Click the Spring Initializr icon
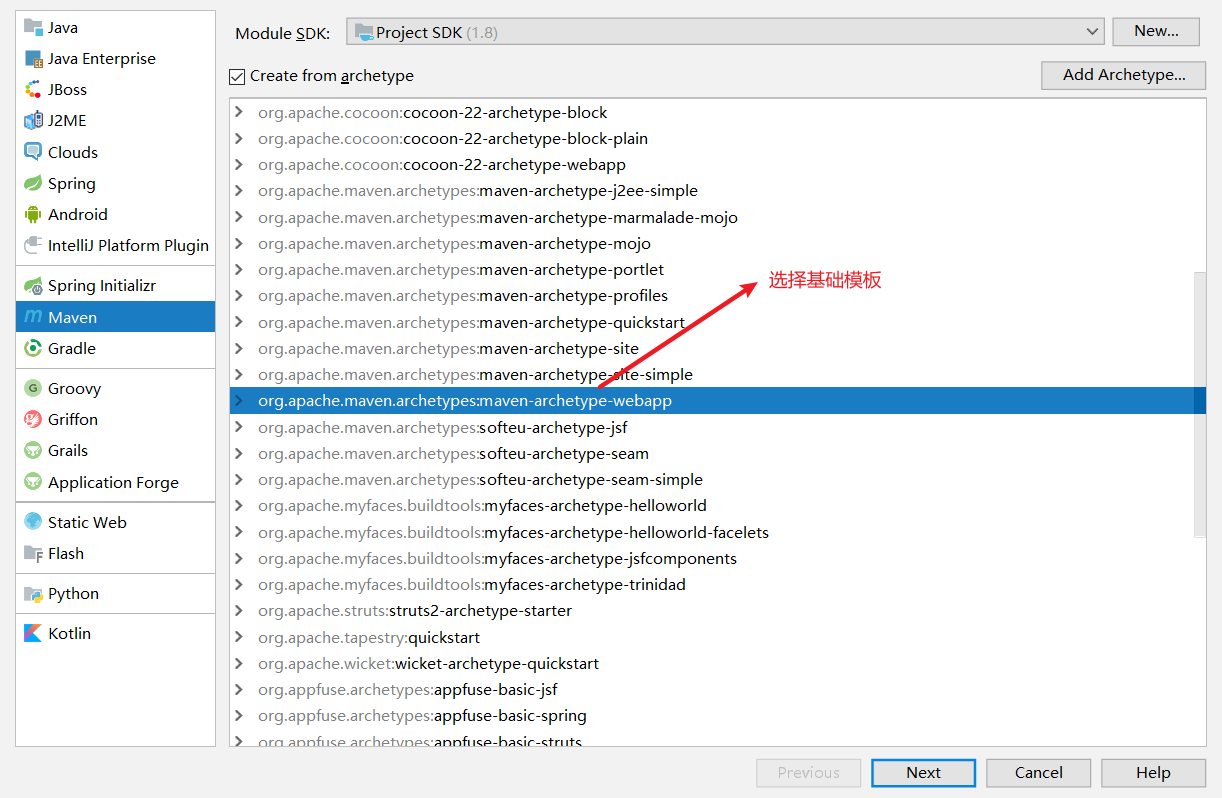1222x798 pixels. click(x=33, y=285)
